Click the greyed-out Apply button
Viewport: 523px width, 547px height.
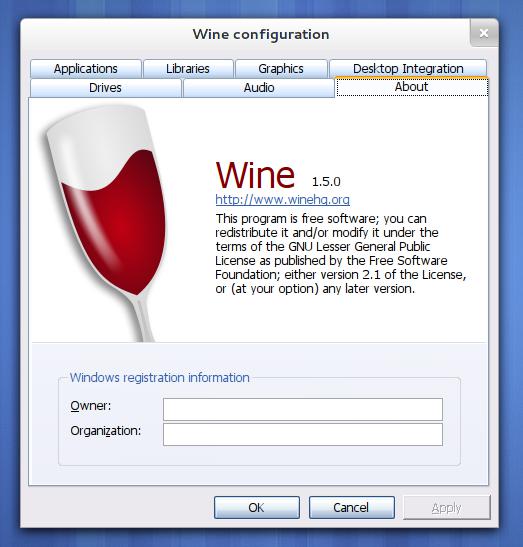(x=447, y=508)
